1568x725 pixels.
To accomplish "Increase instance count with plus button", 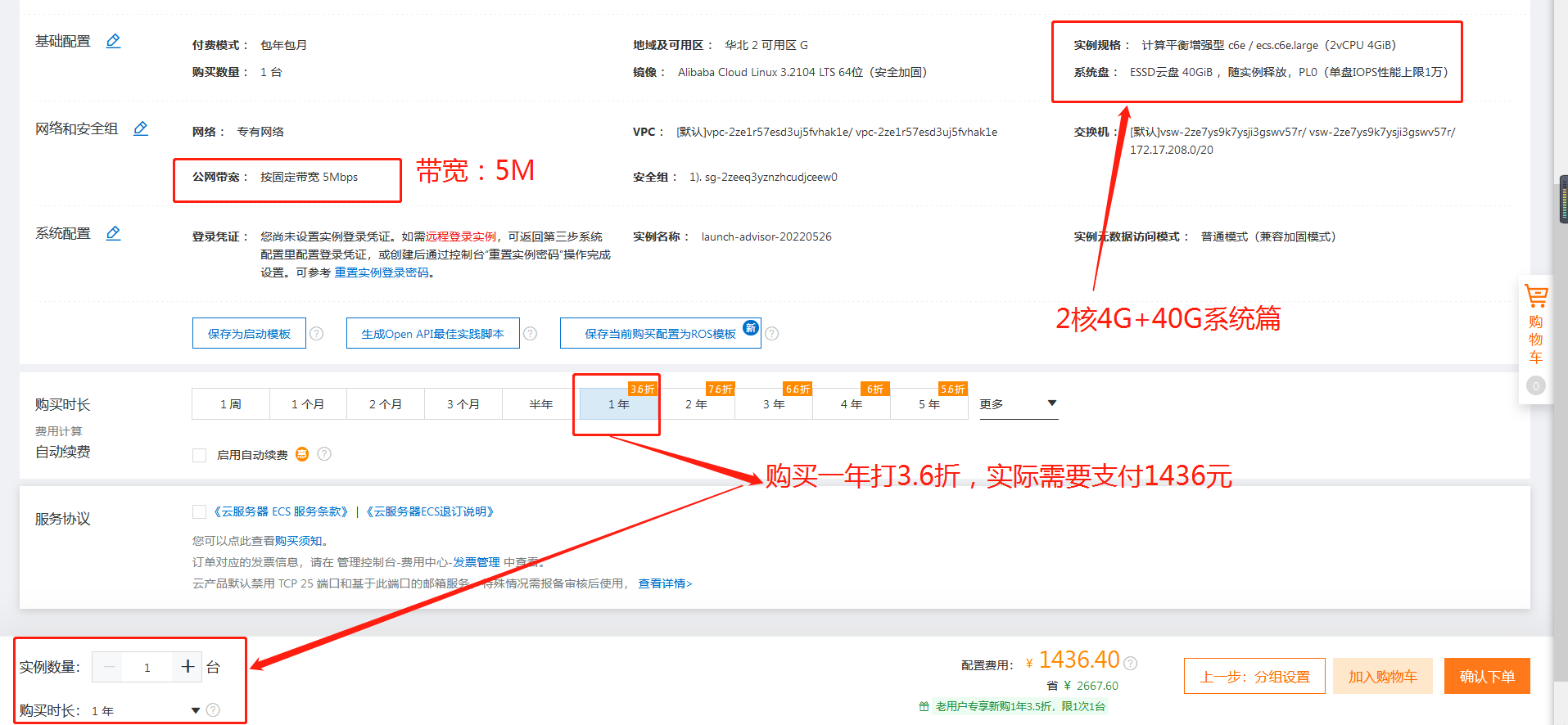I will click(188, 667).
